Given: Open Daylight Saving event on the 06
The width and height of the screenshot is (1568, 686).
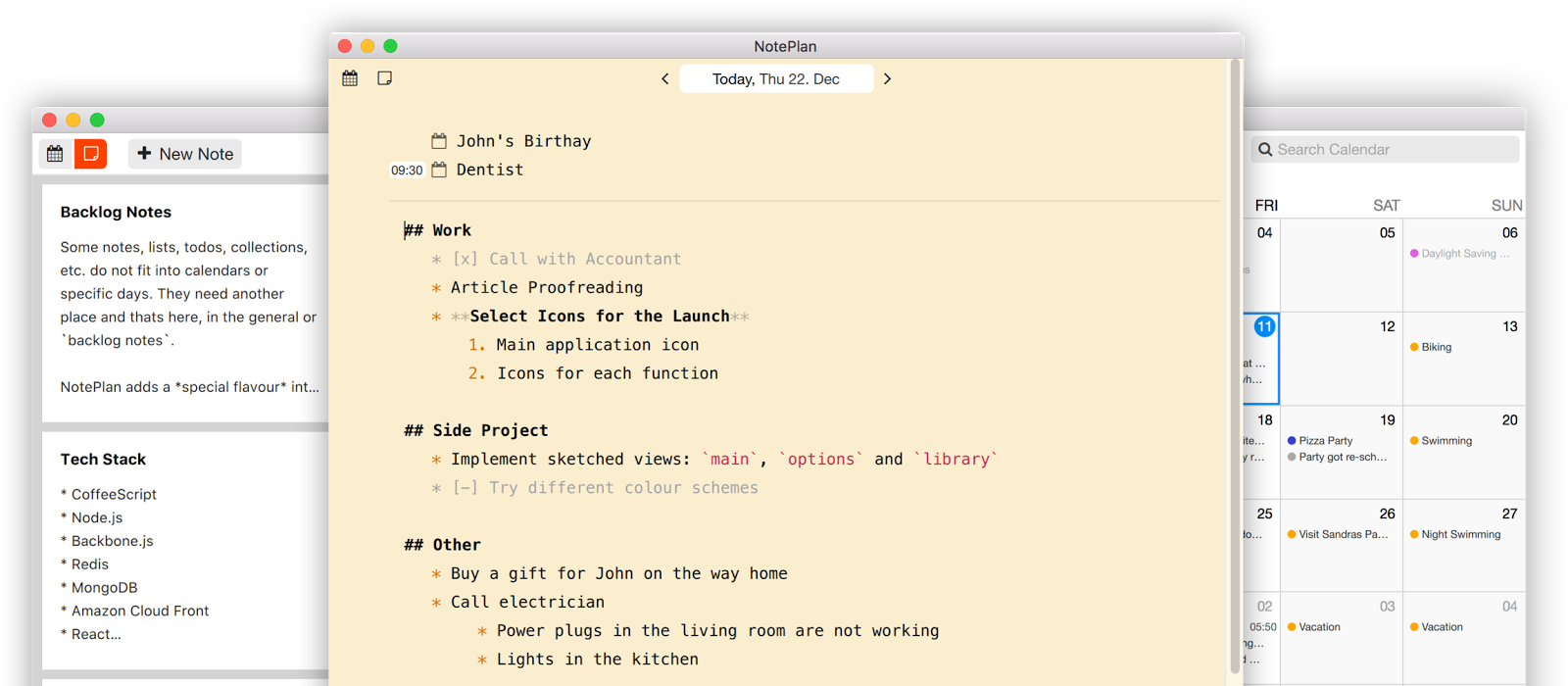Looking at the screenshot, I should click(x=1460, y=254).
